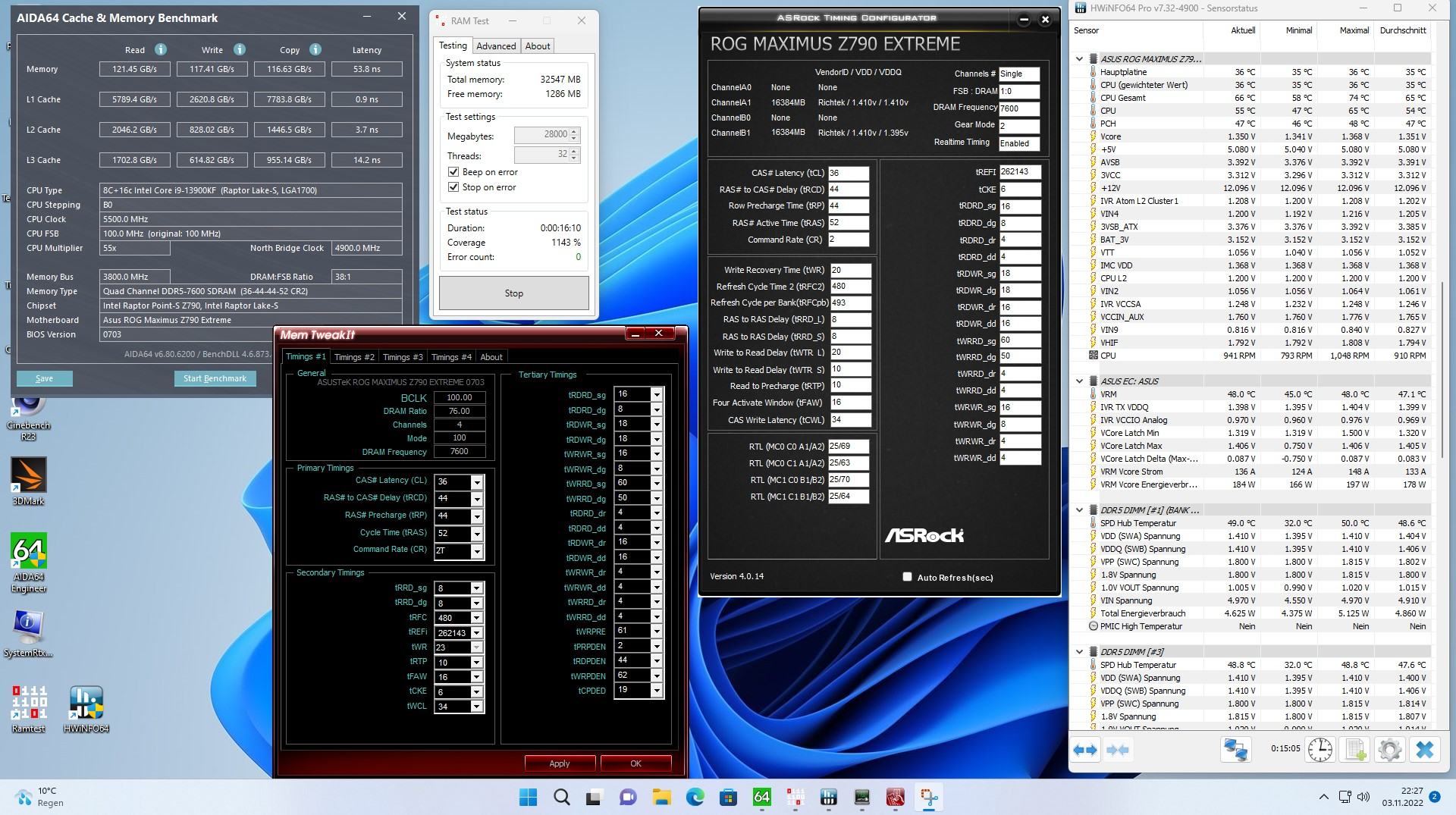The width and height of the screenshot is (1456, 815).
Task: Switch to About tab in RAM Test
Action: (538, 46)
